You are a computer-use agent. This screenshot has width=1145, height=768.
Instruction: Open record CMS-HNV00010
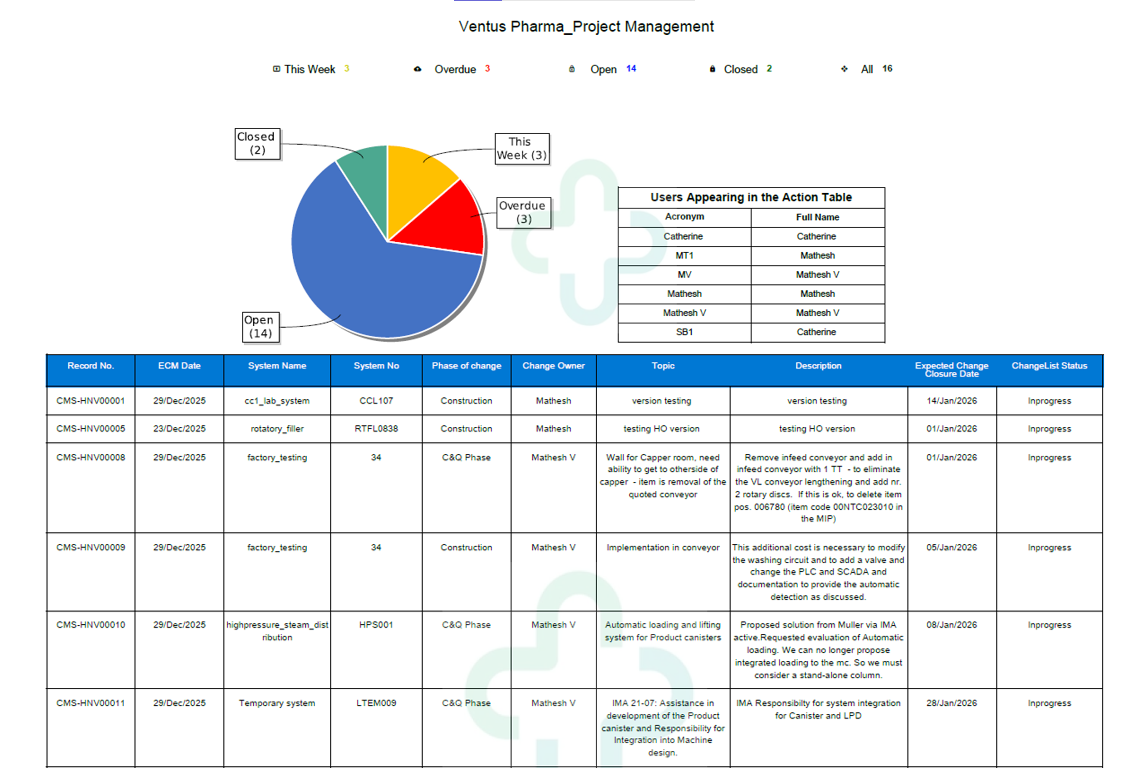pyautogui.click(x=90, y=625)
